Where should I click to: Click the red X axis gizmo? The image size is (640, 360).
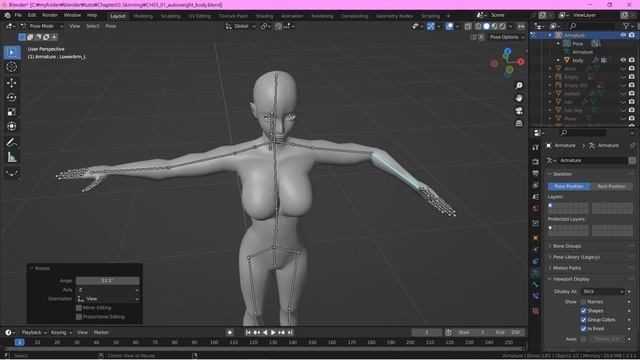point(521,62)
